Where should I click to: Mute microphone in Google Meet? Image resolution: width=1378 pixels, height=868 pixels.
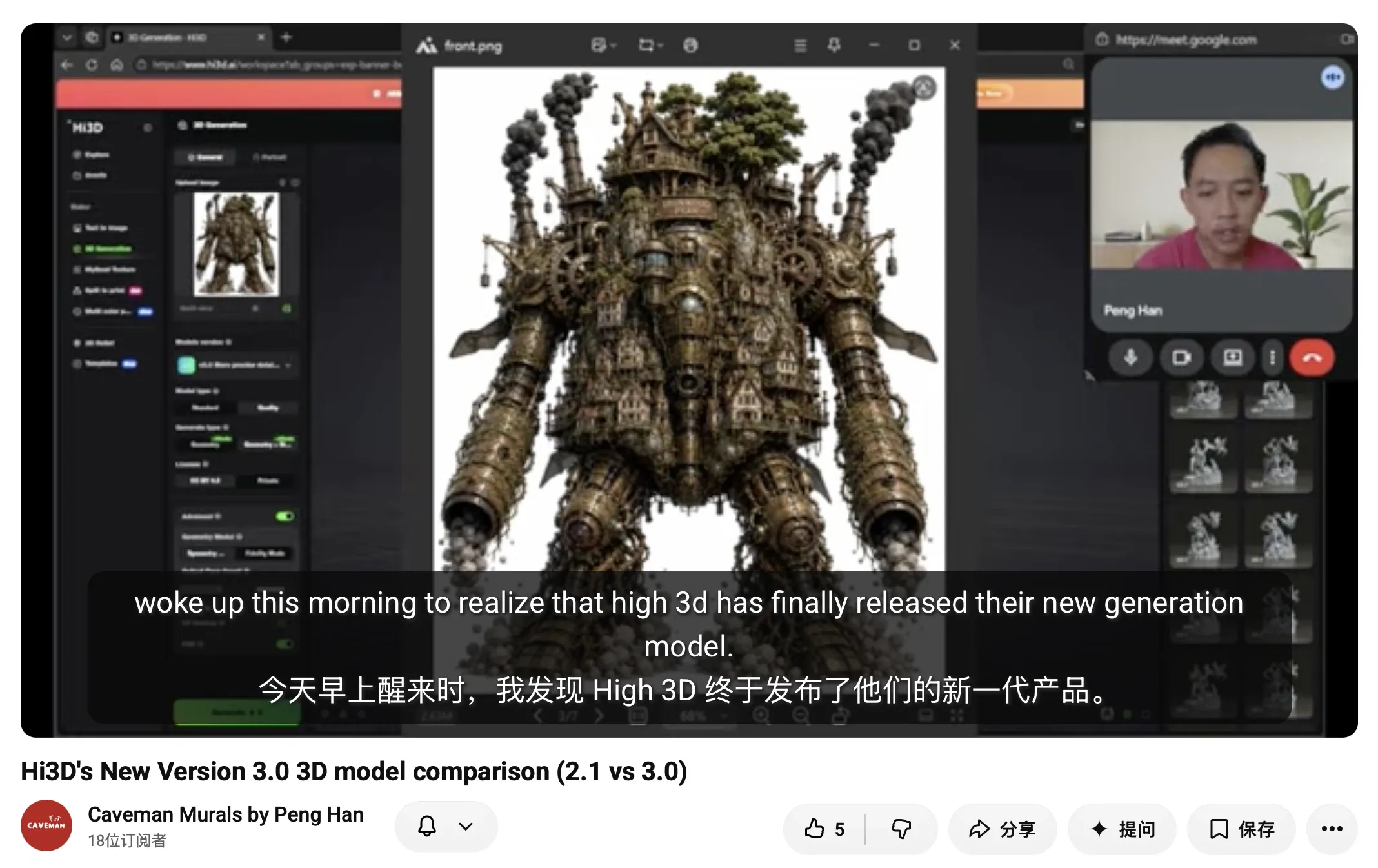click(x=1130, y=357)
